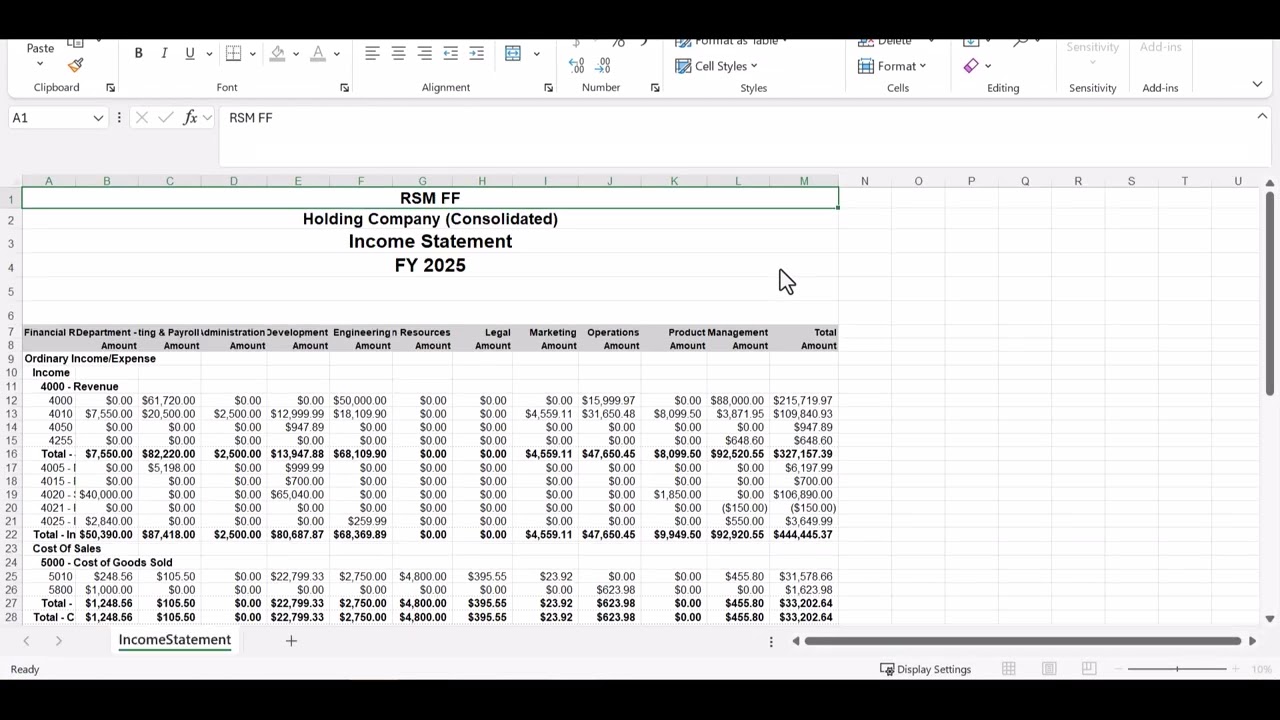Select column N header
This screenshot has width=1280, height=720.
(x=865, y=181)
